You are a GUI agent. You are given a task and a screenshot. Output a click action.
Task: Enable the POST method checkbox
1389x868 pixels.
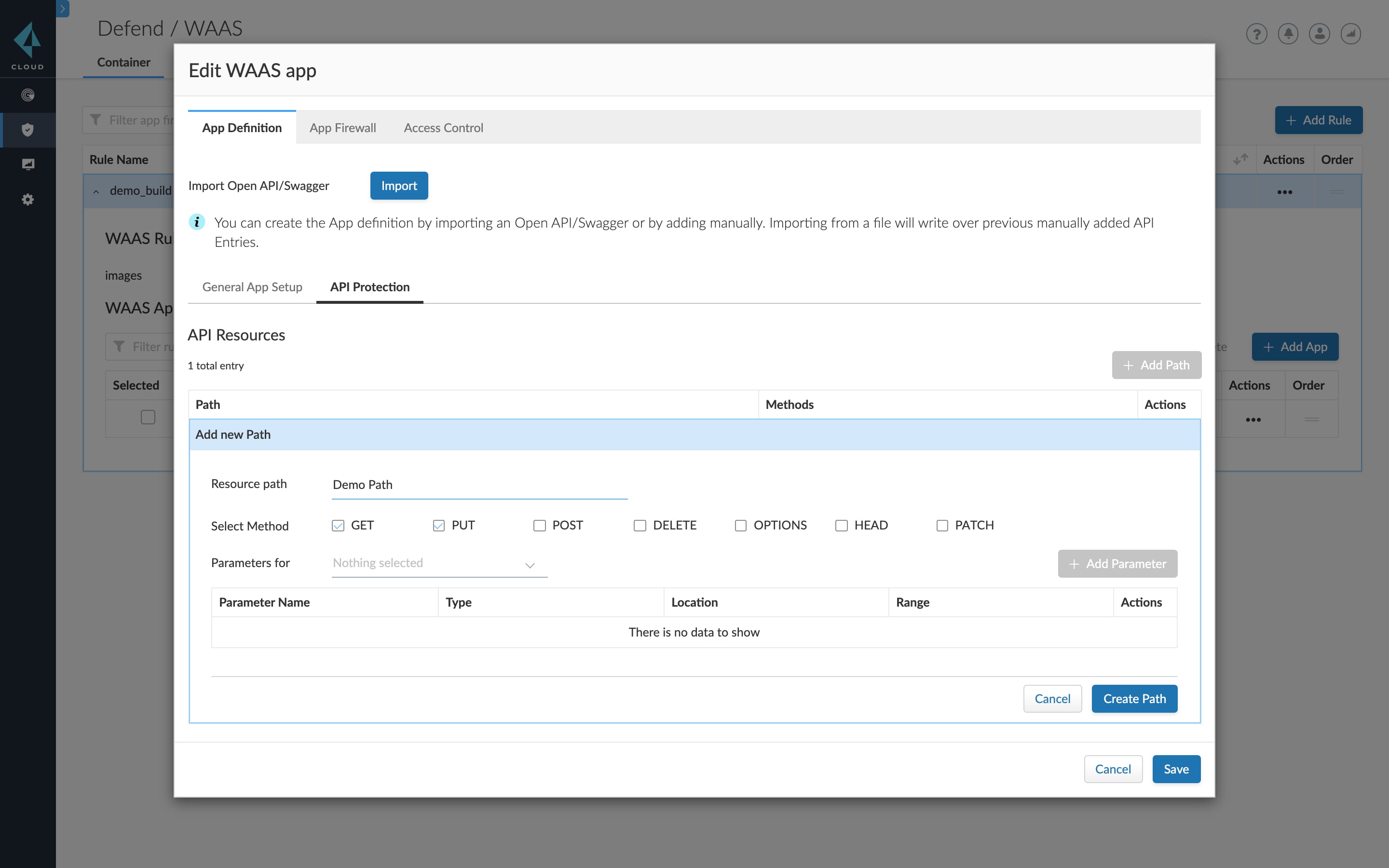(539, 525)
